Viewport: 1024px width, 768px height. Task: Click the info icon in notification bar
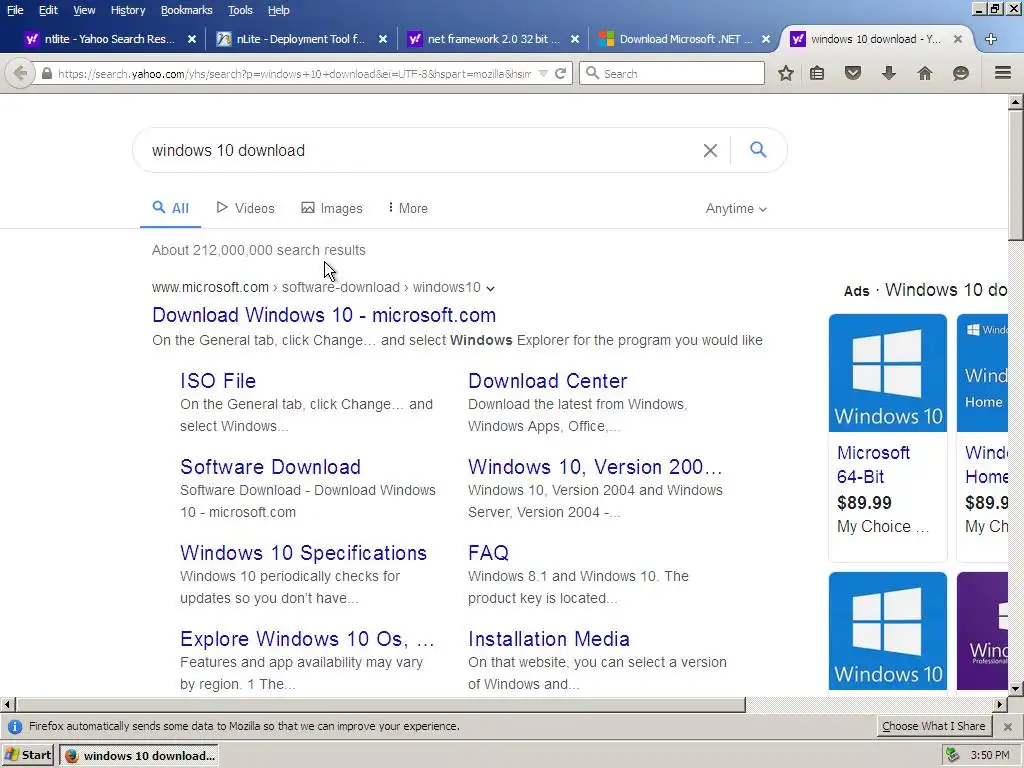tap(14, 726)
